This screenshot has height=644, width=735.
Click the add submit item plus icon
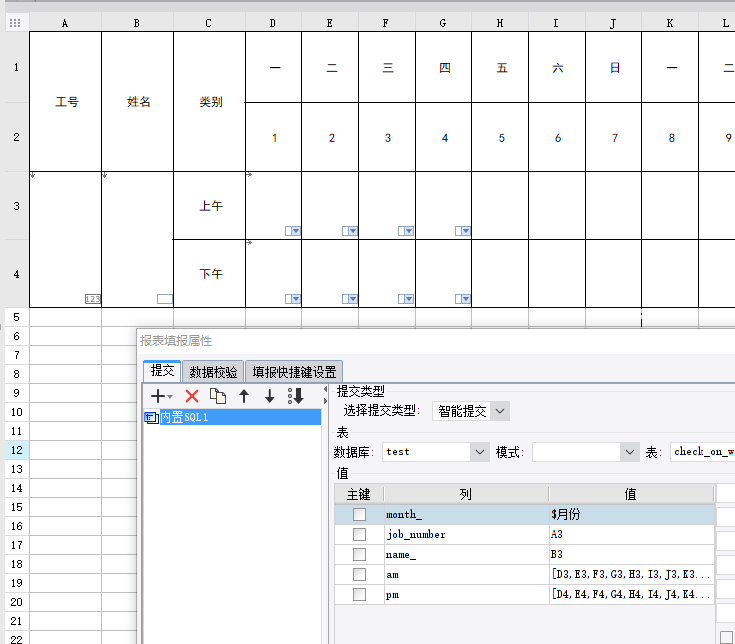pos(158,396)
